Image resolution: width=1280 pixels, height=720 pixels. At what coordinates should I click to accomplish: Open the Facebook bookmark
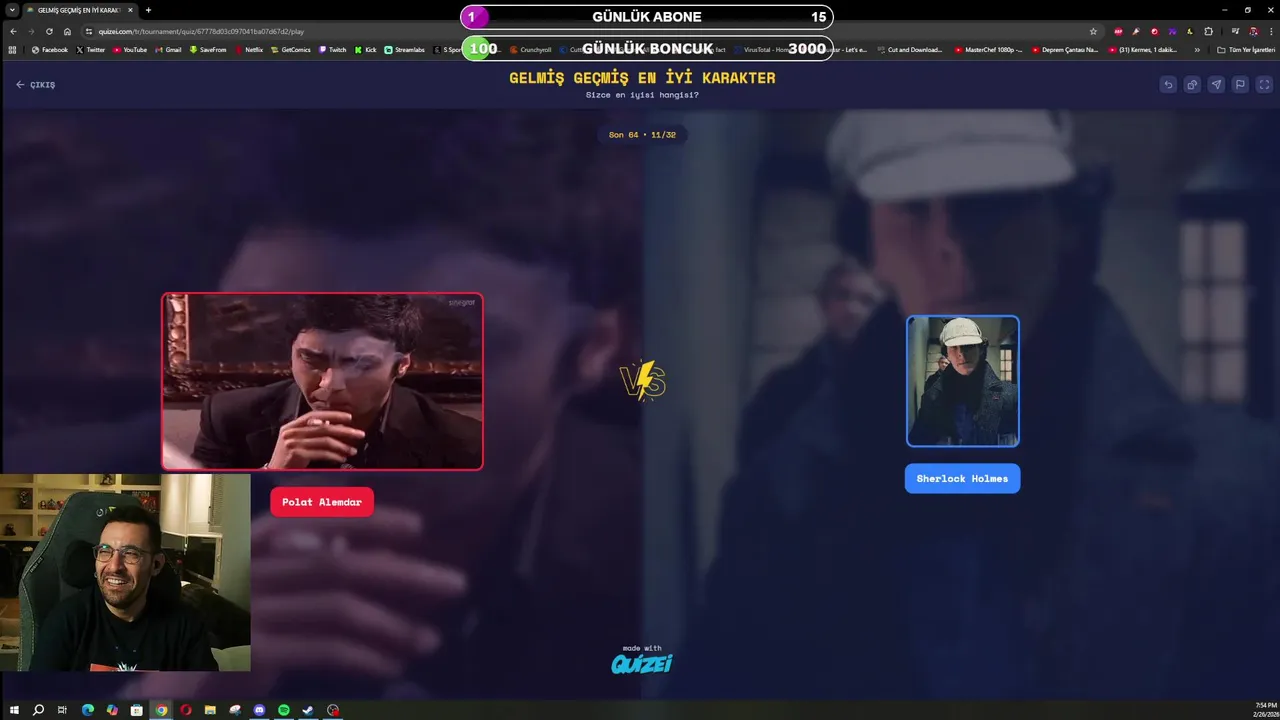click(50, 49)
